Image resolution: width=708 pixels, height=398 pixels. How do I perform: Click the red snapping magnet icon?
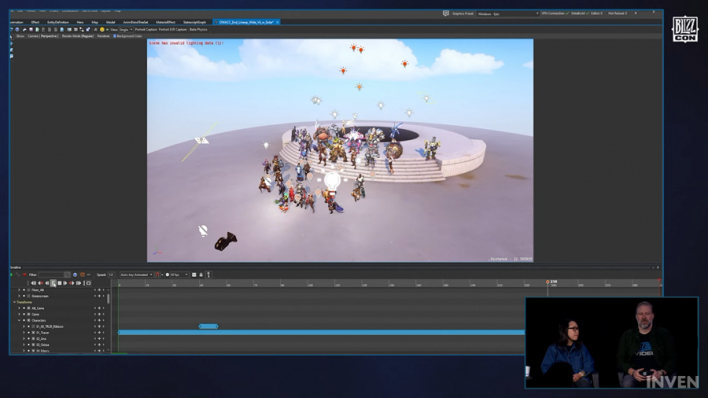pos(158,275)
